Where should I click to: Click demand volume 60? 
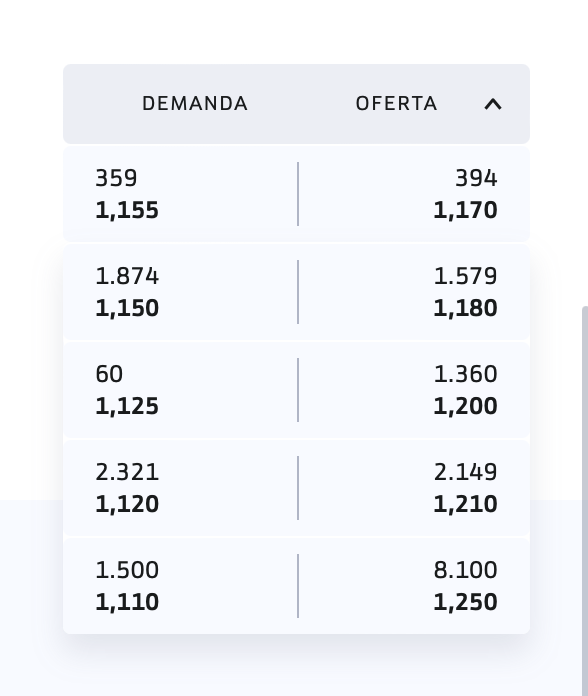coord(109,374)
